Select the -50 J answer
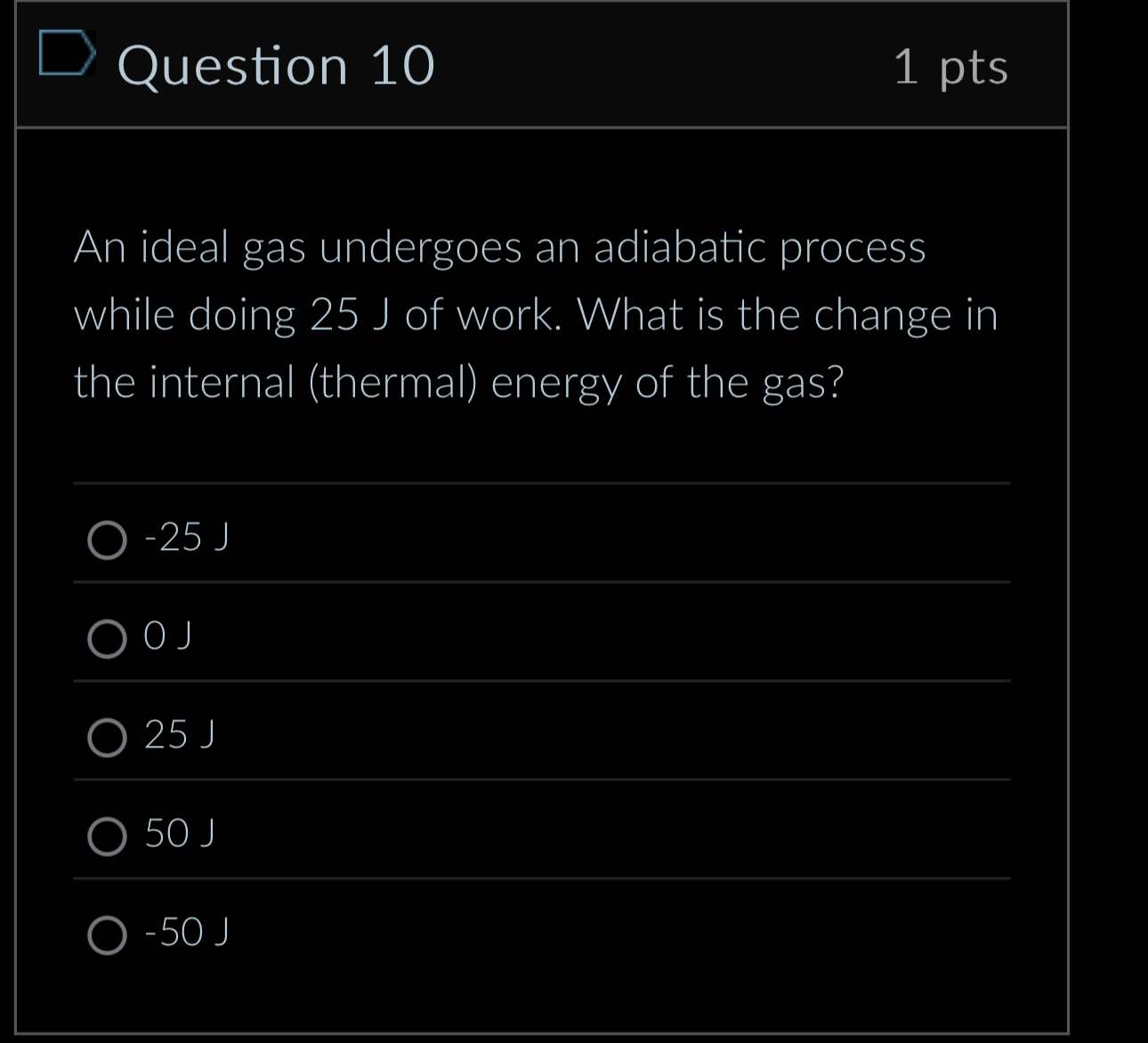Image resolution: width=1148 pixels, height=1043 pixels. pyautogui.click(x=107, y=934)
